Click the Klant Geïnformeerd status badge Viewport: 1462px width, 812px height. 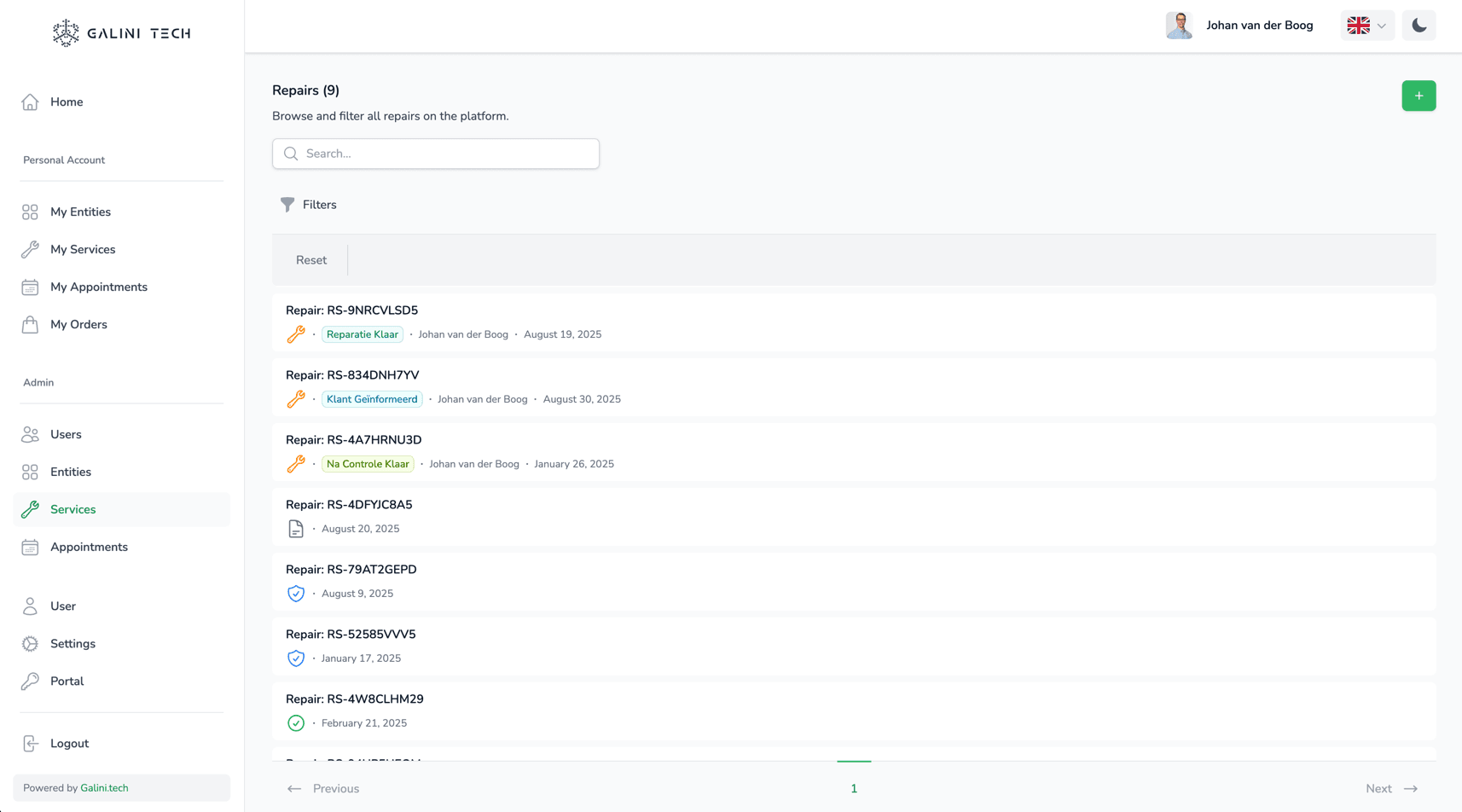(x=372, y=398)
